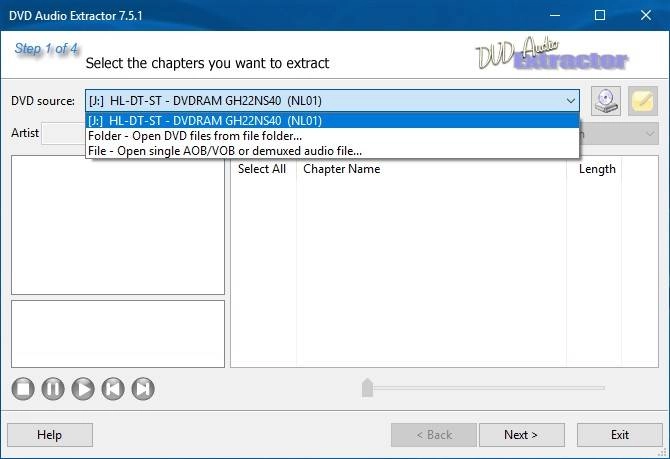Viewport: 670px width, 459px height.
Task: Click the playback position slider handle
Action: point(367,388)
